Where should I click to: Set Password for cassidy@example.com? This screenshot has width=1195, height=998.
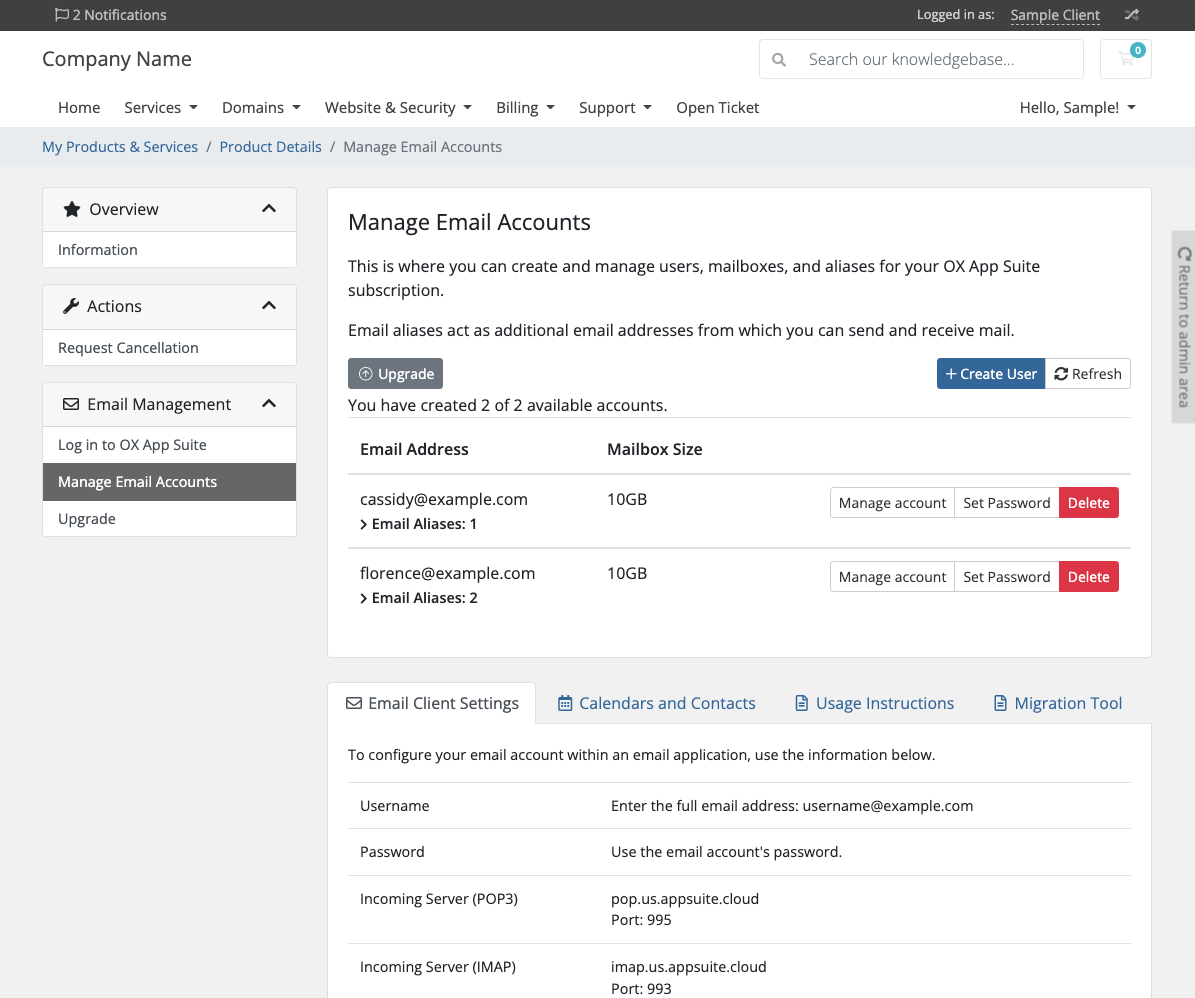pyautogui.click(x=1007, y=503)
